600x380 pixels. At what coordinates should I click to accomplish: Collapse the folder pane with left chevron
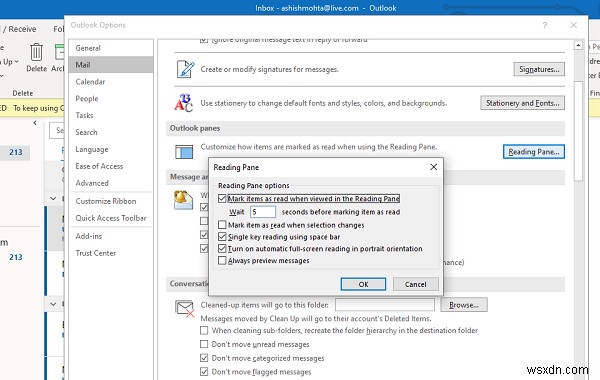coord(35,123)
